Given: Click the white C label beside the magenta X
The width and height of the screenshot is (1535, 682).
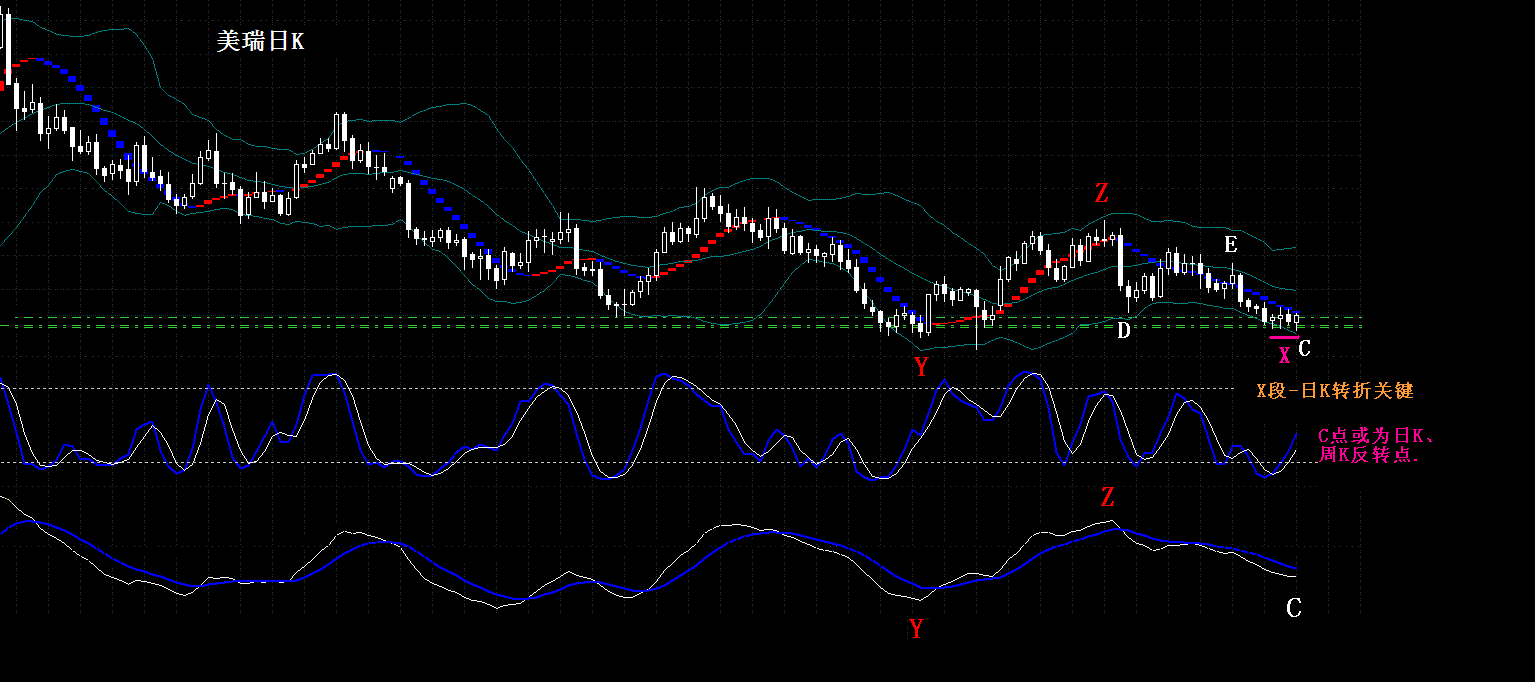Looking at the screenshot, I should point(1304,349).
